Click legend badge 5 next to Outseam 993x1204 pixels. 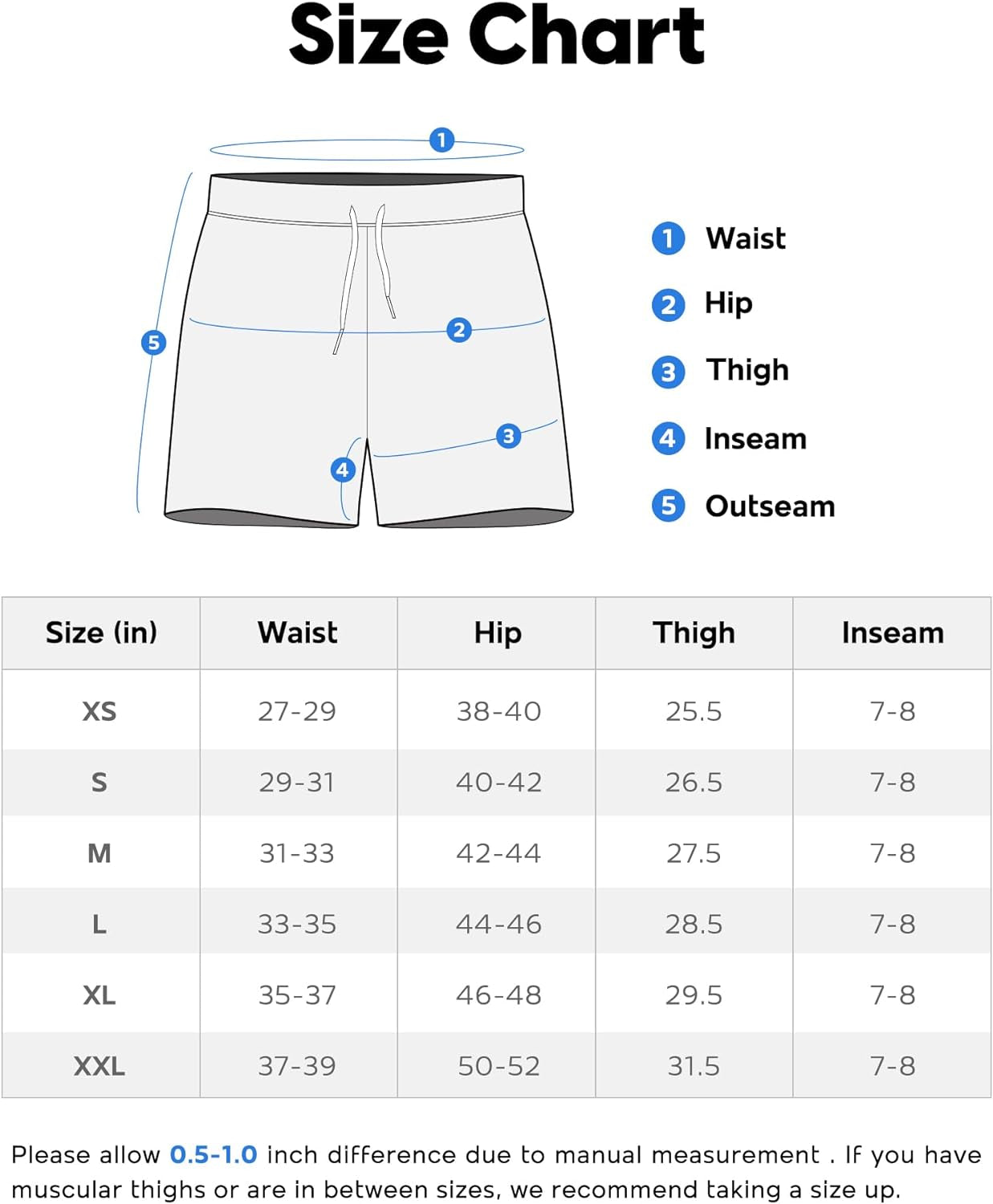[668, 506]
